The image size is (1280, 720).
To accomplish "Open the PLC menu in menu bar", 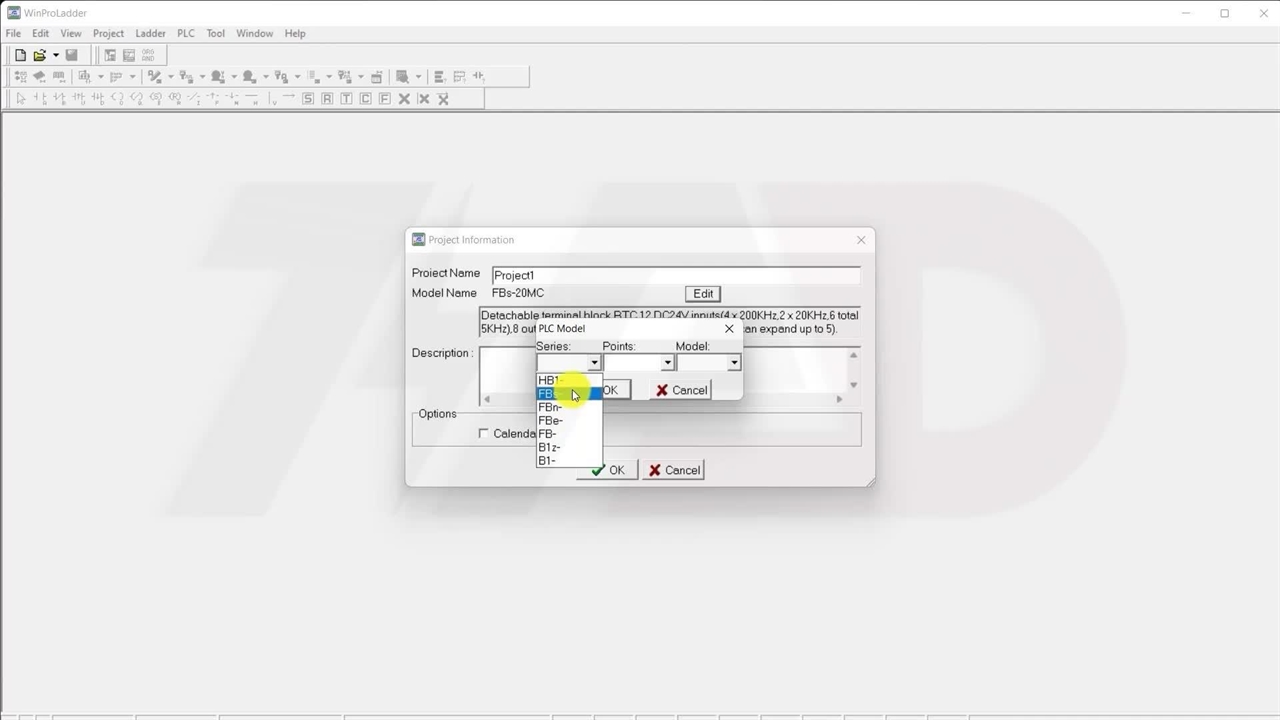I will pyautogui.click(x=186, y=33).
